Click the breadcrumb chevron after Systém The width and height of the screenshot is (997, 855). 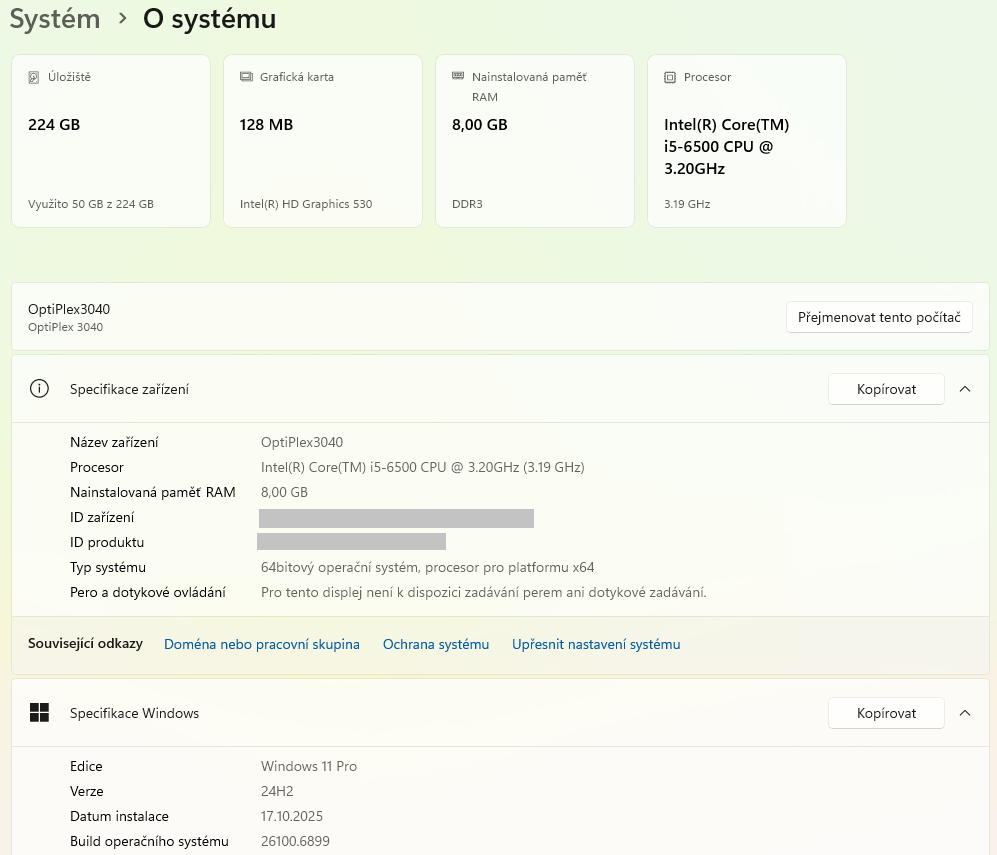122,19
